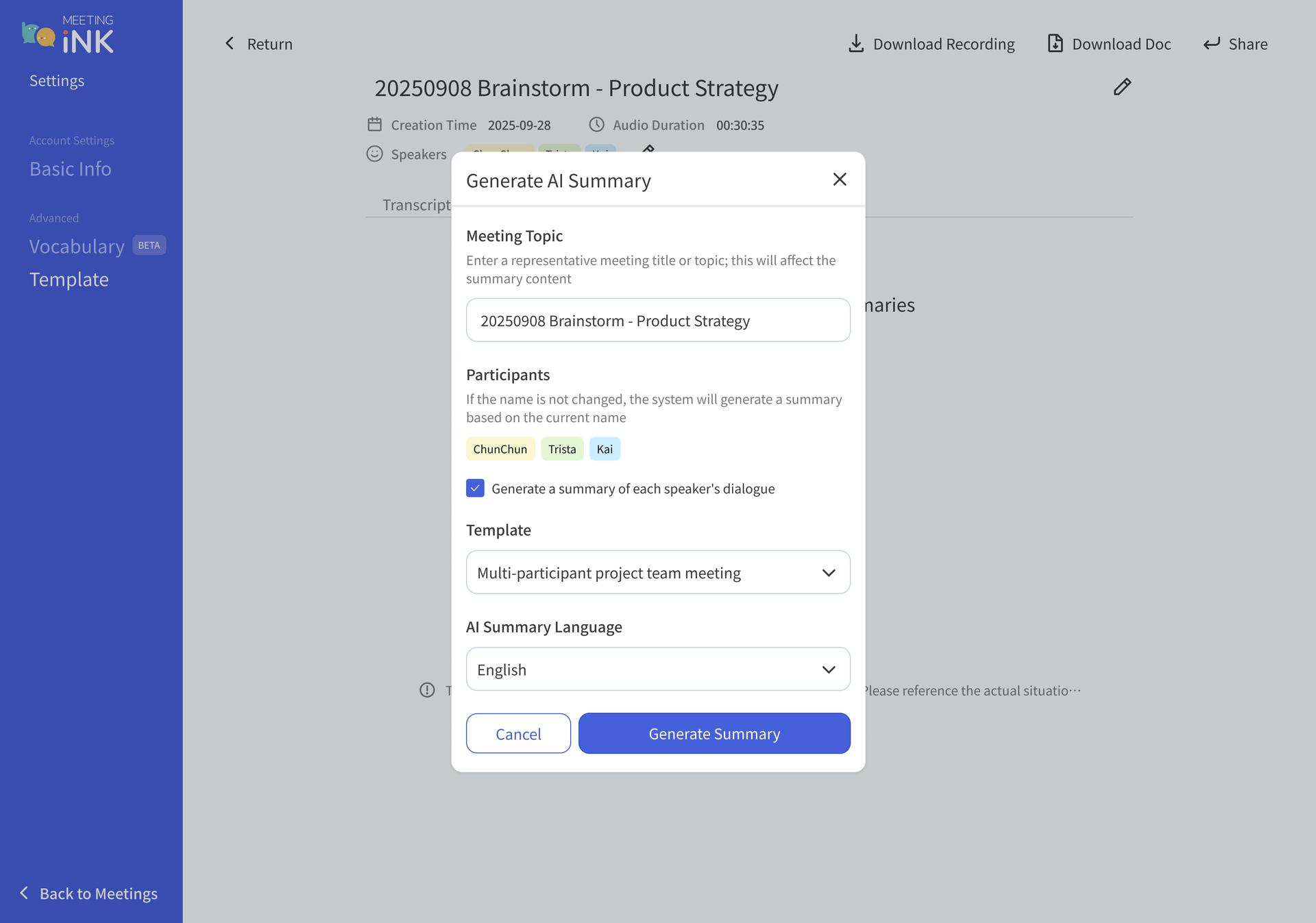This screenshot has width=1316, height=923.
Task: Click the back arrow next to Return
Action: (x=230, y=43)
